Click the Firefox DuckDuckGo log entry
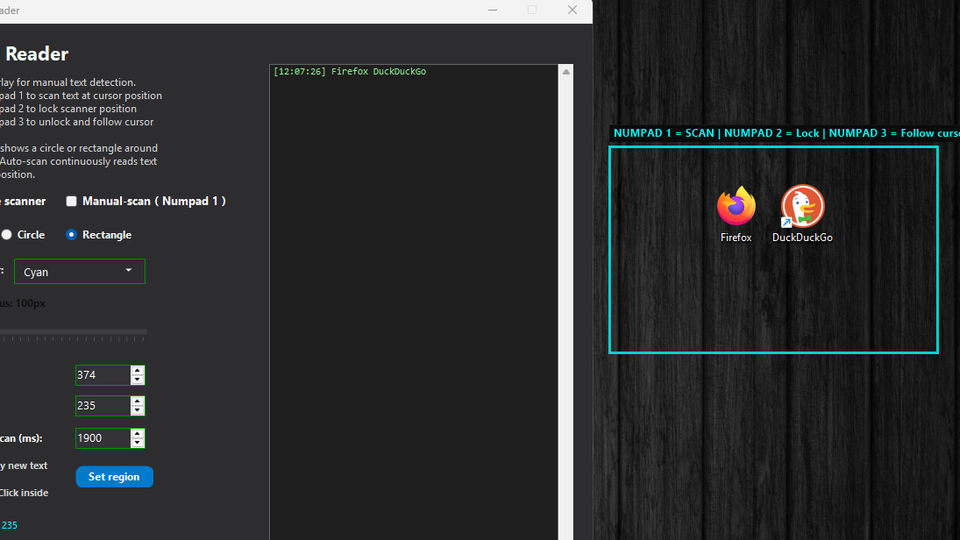The height and width of the screenshot is (540, 960). point(349,72)
